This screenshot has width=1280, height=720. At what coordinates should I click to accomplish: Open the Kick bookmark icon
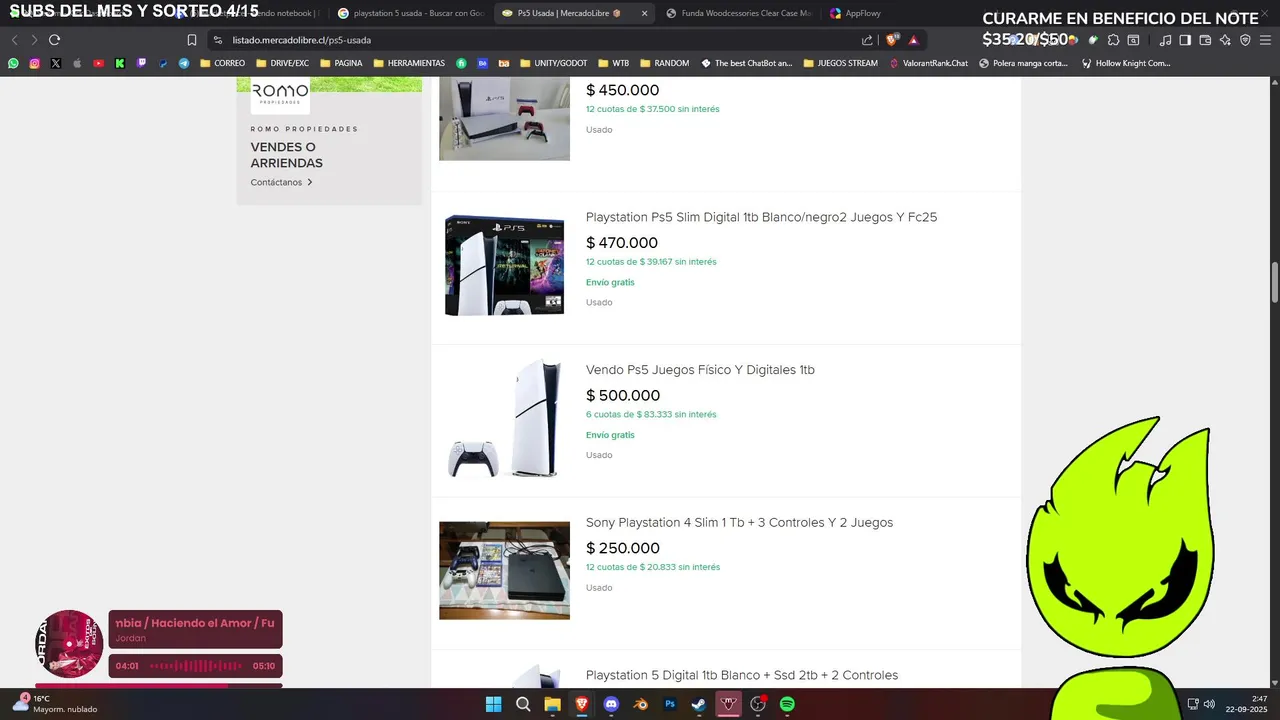[x=120, y=63]
